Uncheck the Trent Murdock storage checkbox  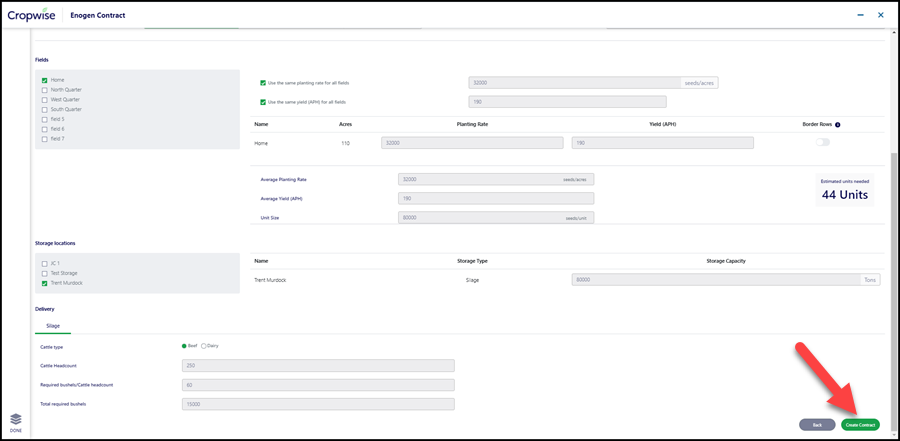(x=45, y=283)
